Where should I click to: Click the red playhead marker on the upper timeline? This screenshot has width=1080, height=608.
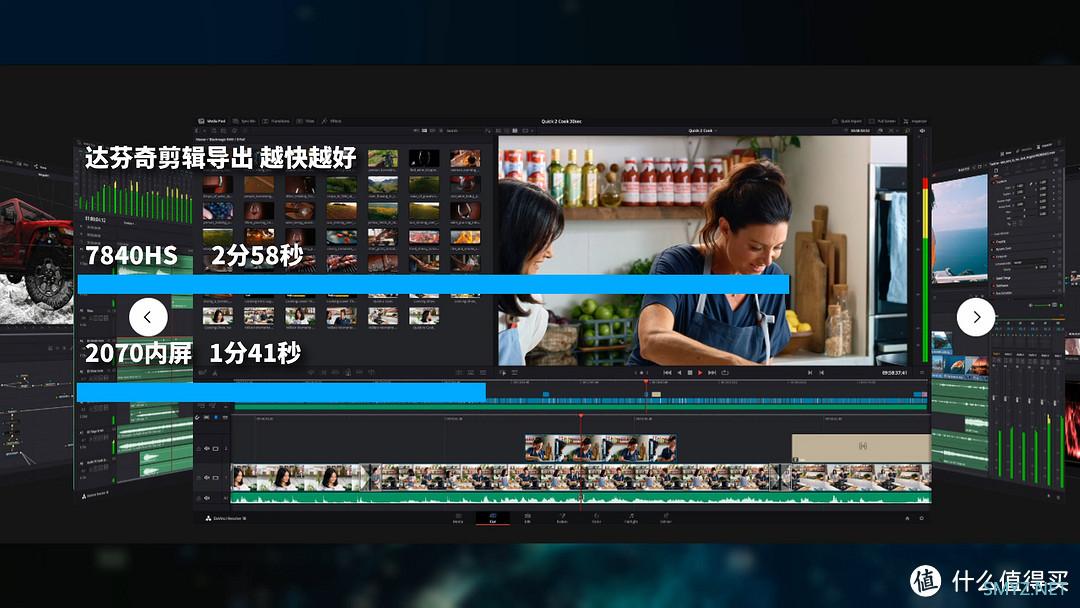(646, 381)
